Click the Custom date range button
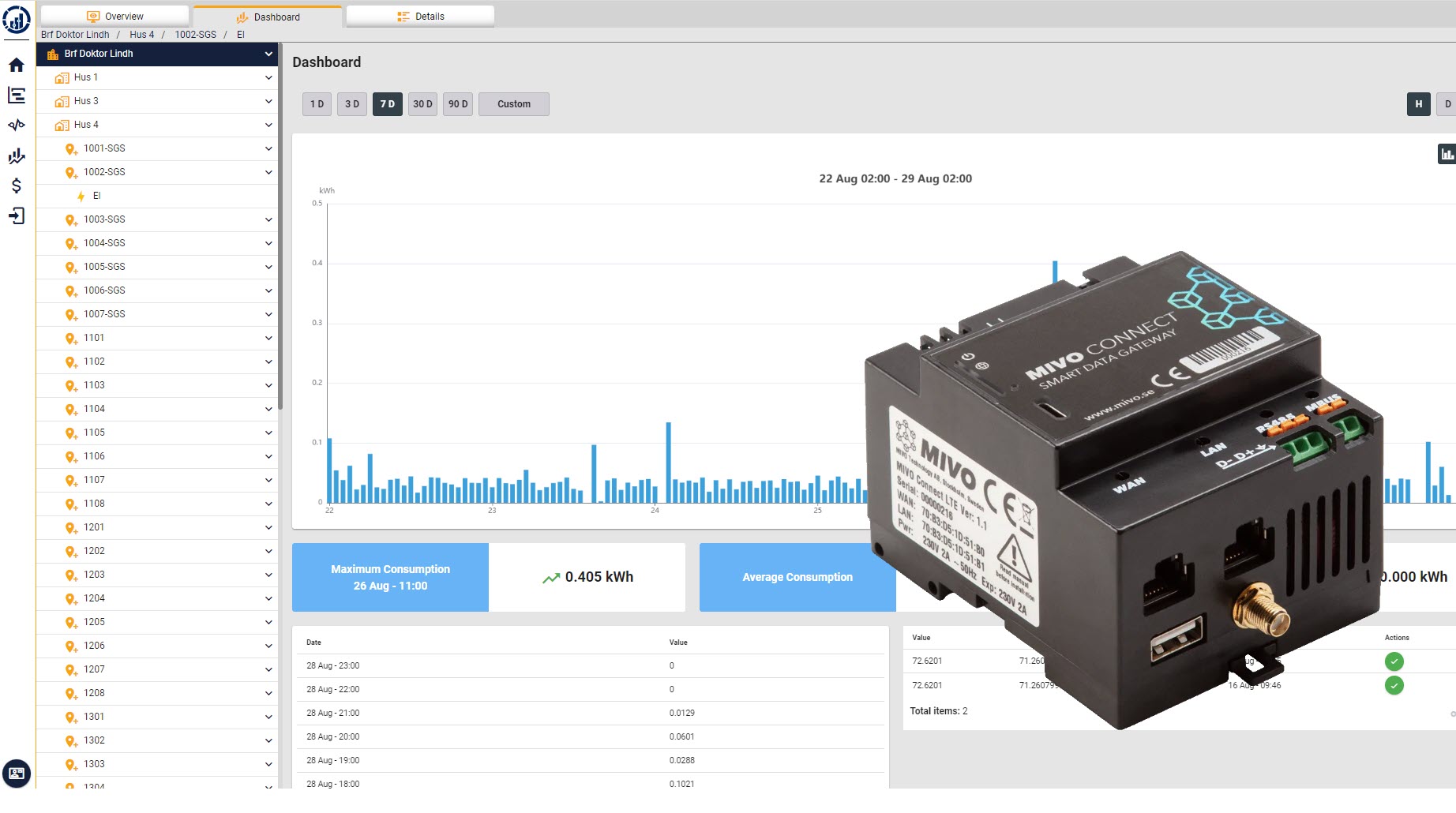The image size is (1456, 813). [513, 104]
